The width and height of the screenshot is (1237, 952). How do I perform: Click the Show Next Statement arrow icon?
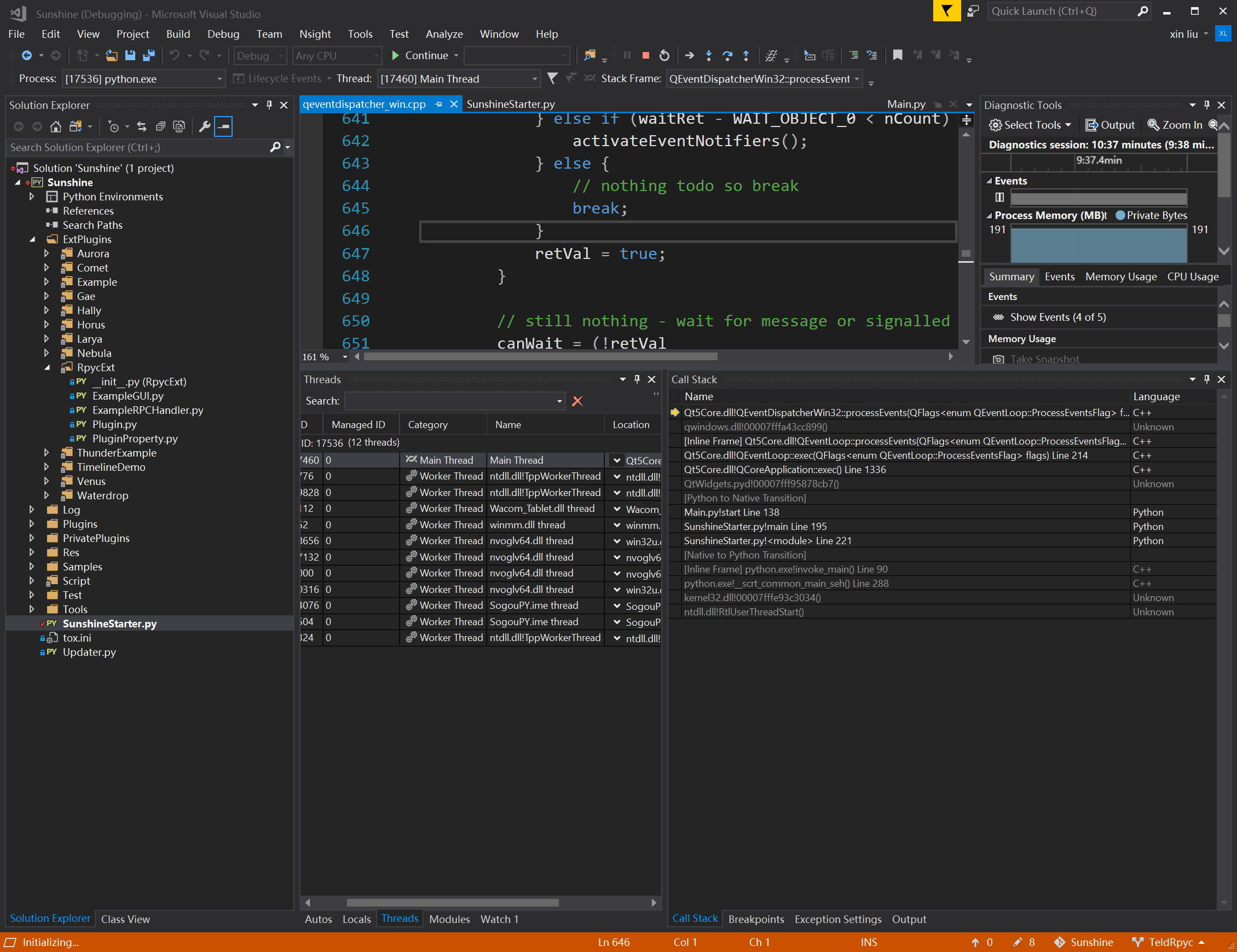(x=689, y=55)
